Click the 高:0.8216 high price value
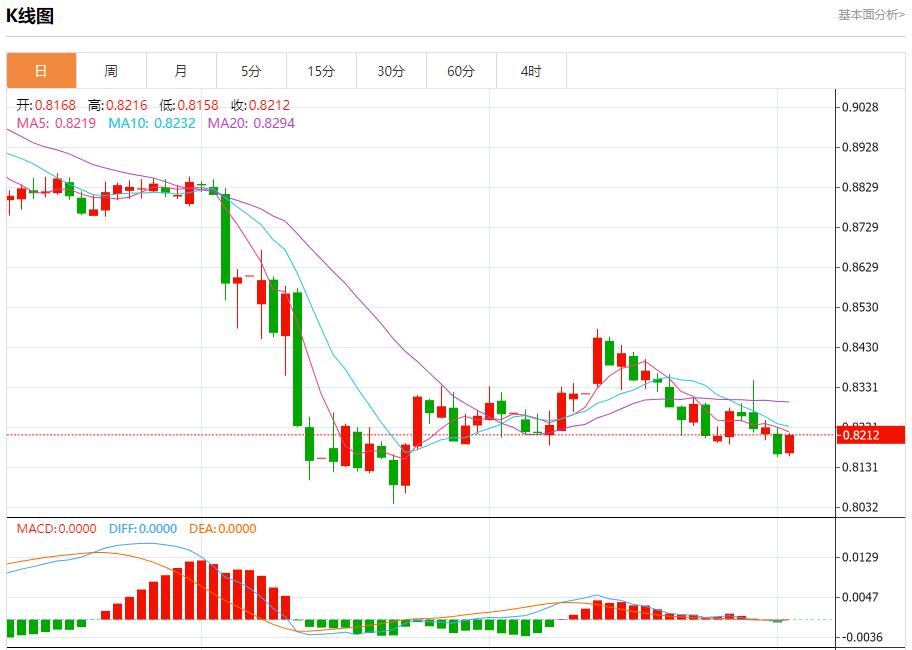 117,105
